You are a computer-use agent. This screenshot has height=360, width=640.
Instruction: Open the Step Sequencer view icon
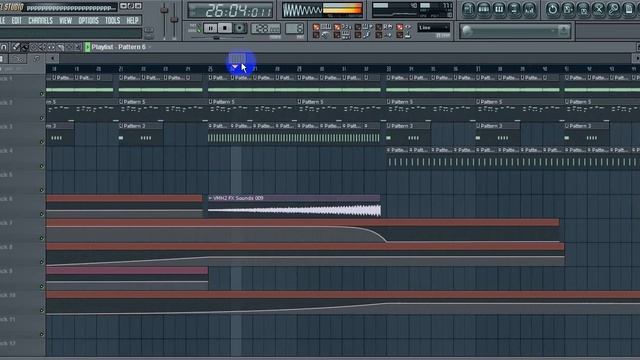click(x=484, y=9)
